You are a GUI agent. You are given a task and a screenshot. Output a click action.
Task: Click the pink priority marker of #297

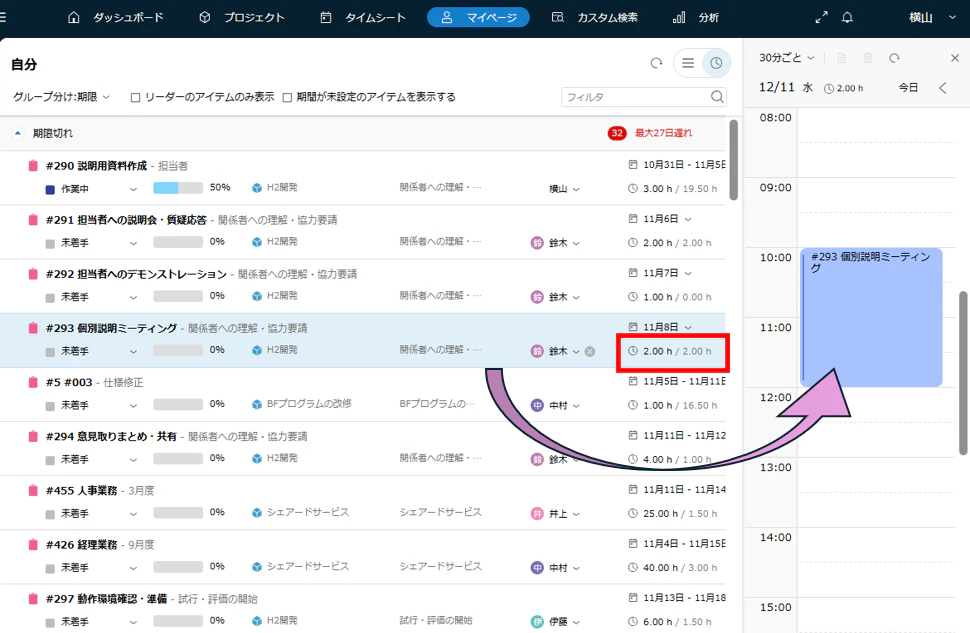click(x=33, y=599)
